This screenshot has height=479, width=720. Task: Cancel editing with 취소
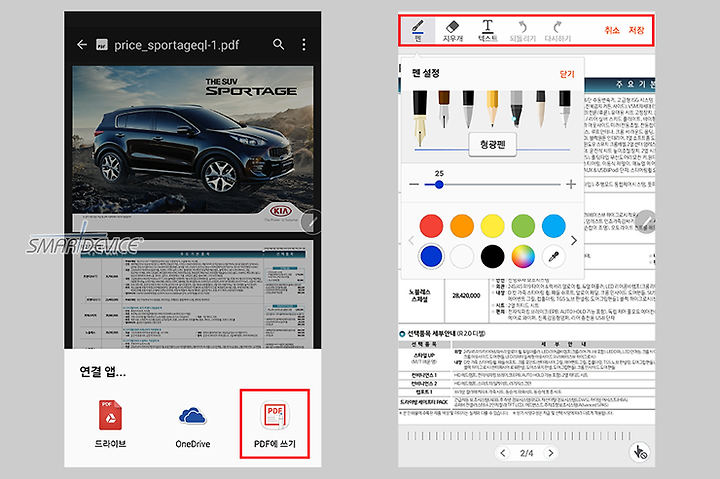coord(612,30)
